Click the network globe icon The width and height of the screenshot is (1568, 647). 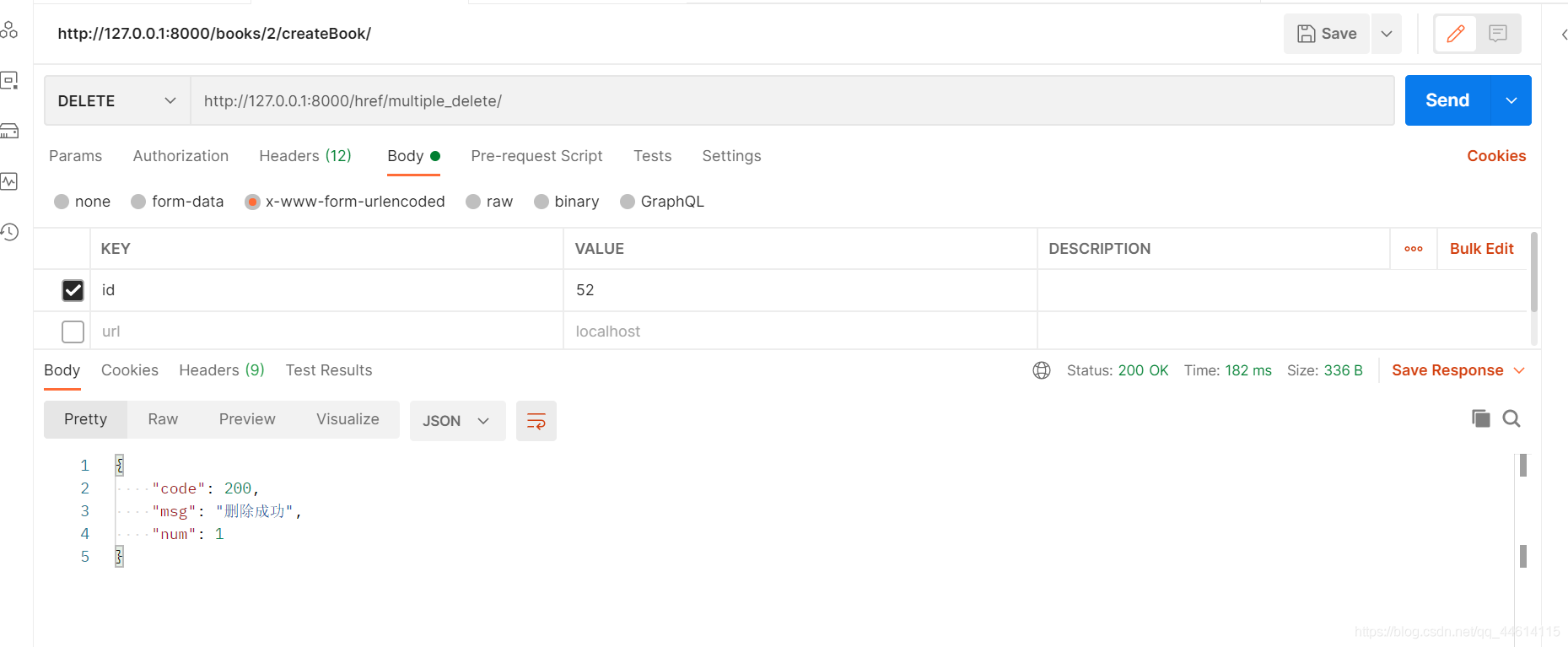(1042, 370)
